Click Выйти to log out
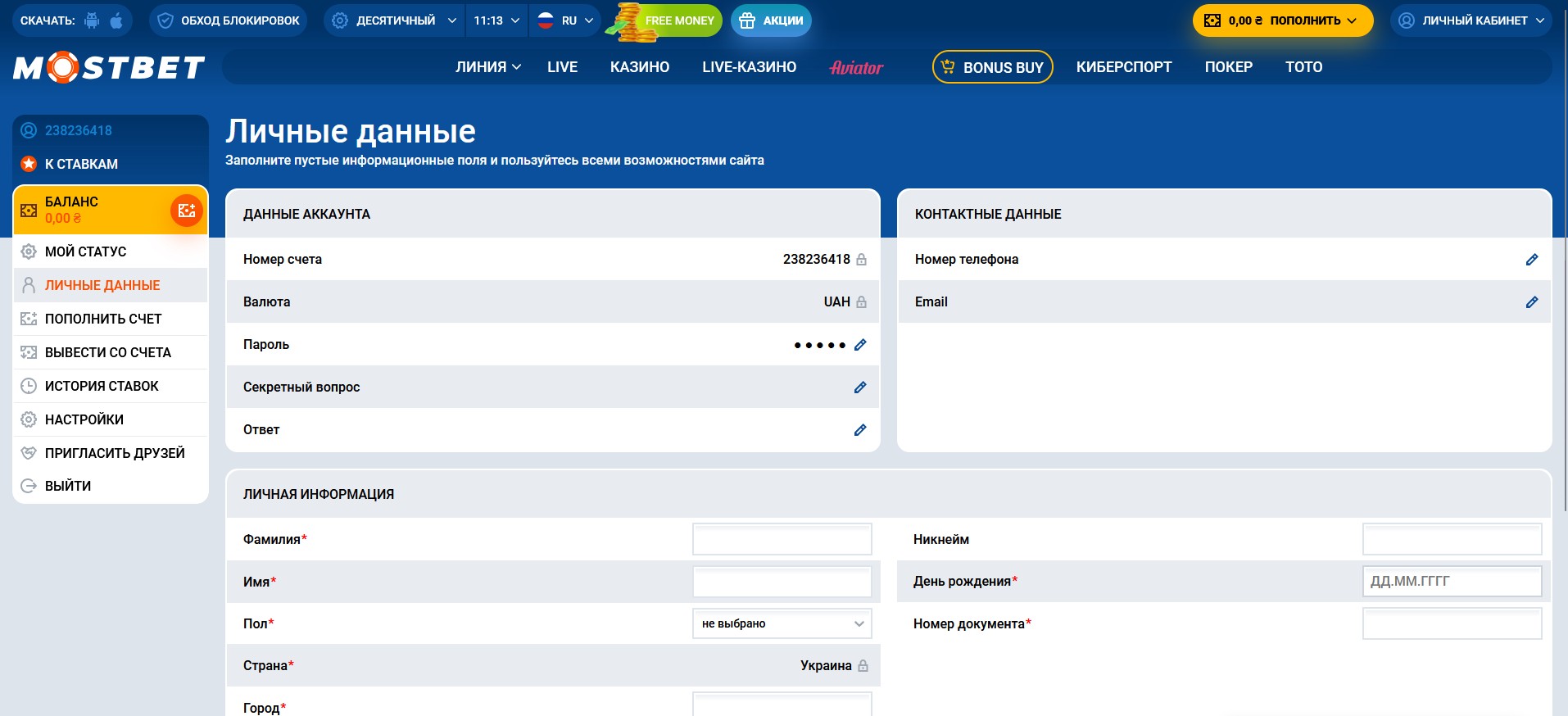 (x=111, y=486)
